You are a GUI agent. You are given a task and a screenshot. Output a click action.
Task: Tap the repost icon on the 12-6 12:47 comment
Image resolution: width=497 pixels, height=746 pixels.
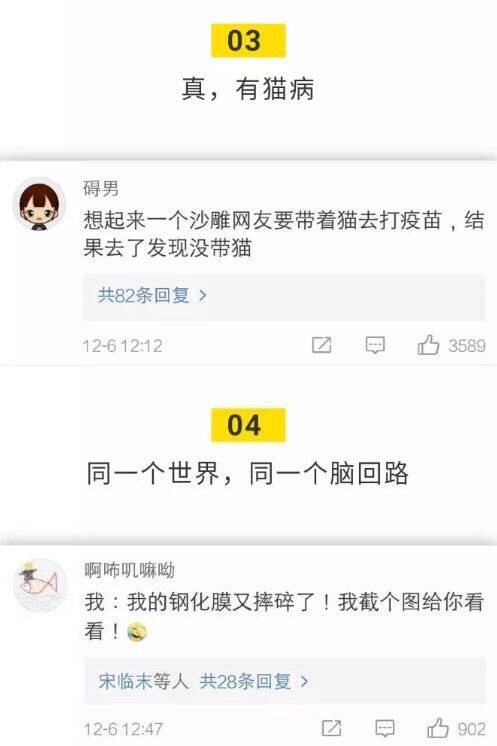coord(331,728)
